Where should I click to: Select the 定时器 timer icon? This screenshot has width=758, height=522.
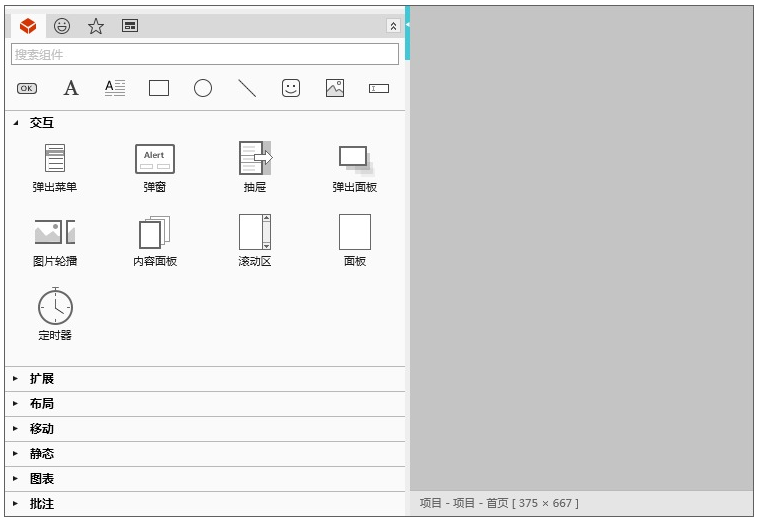point(55,306)
